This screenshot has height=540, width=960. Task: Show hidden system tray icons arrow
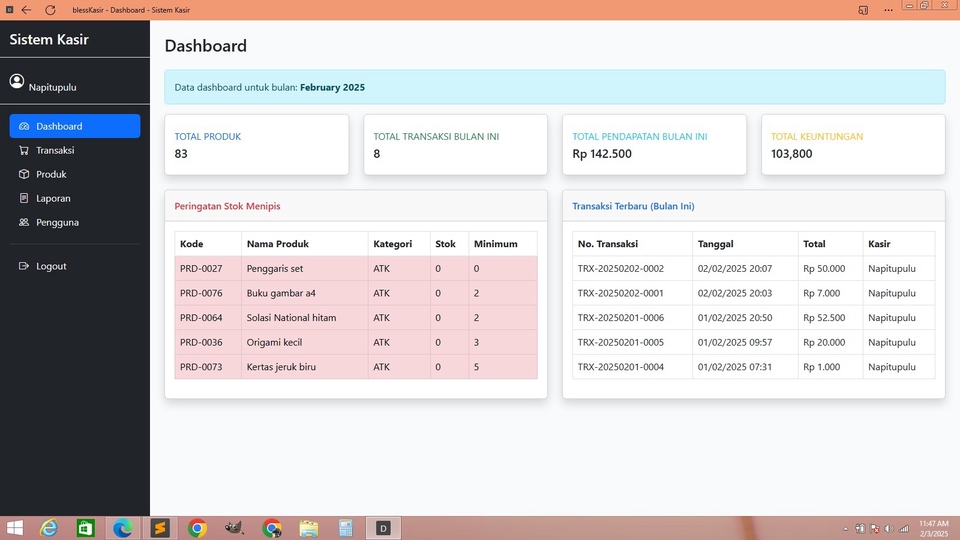[846, 528]
